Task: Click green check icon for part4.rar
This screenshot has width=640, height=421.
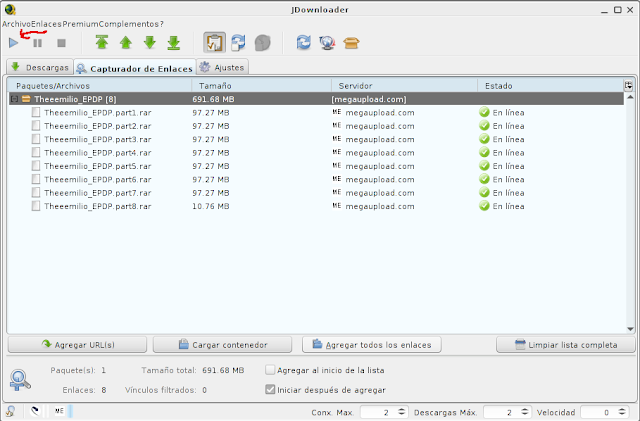Action: pos(484,152)
